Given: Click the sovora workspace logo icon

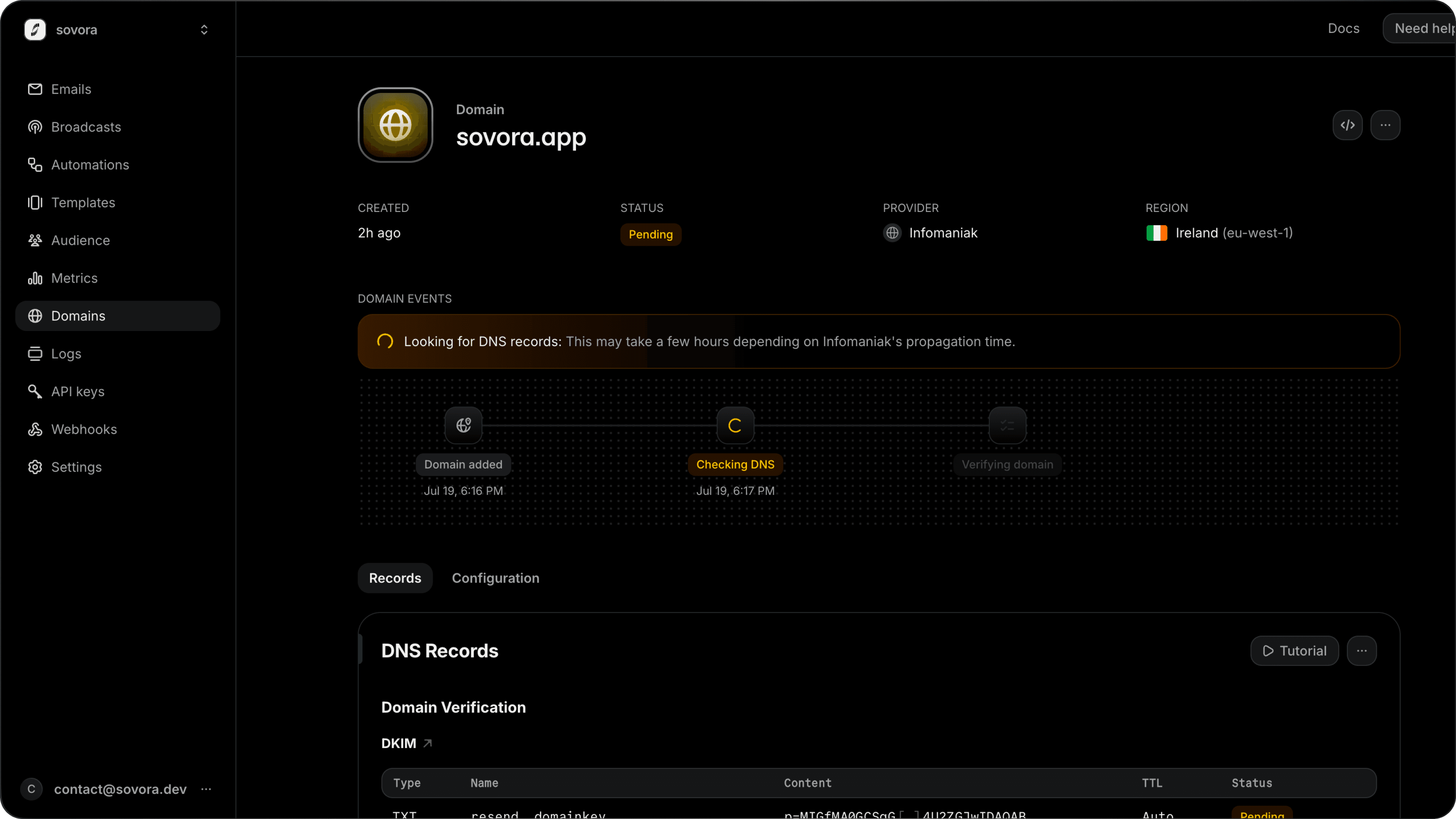Looking at the screenshot, I should 35,30.
